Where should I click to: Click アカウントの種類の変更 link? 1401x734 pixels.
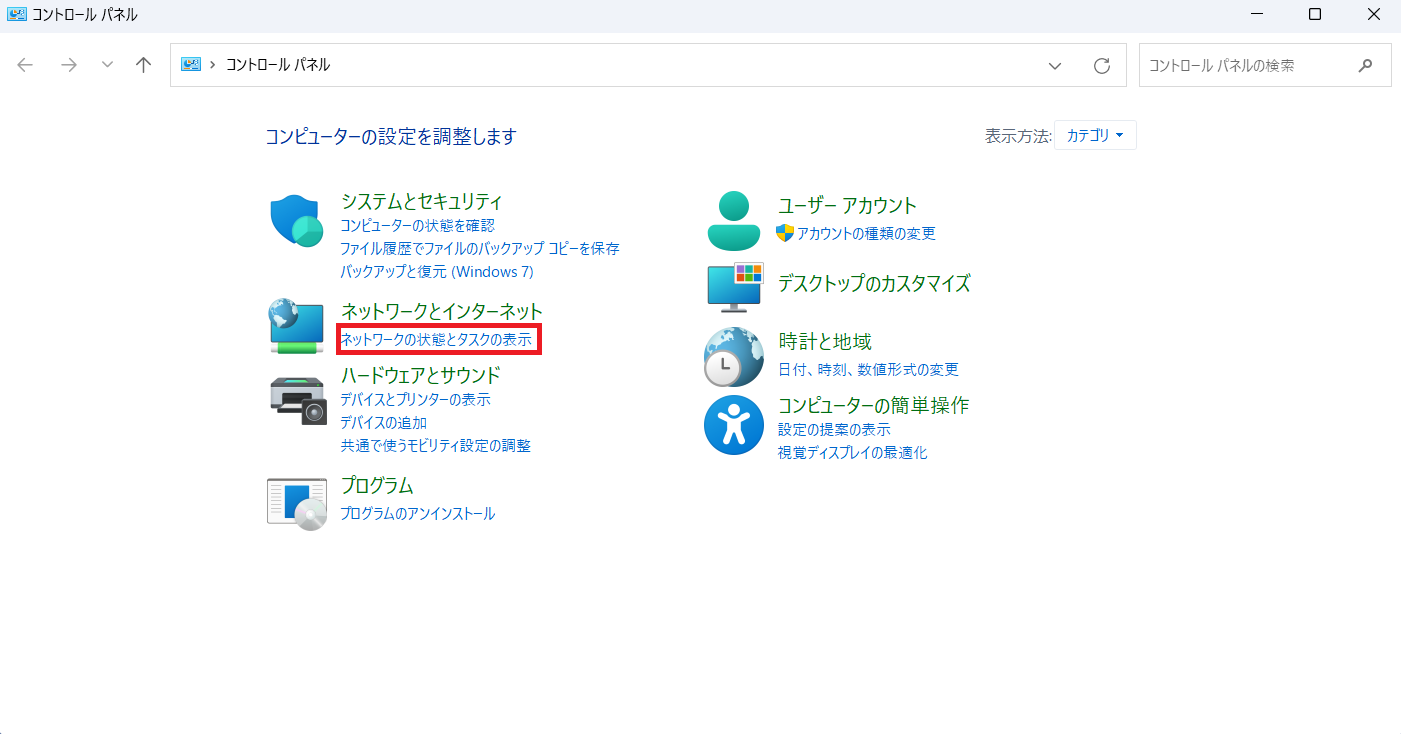tap(866, 234)
